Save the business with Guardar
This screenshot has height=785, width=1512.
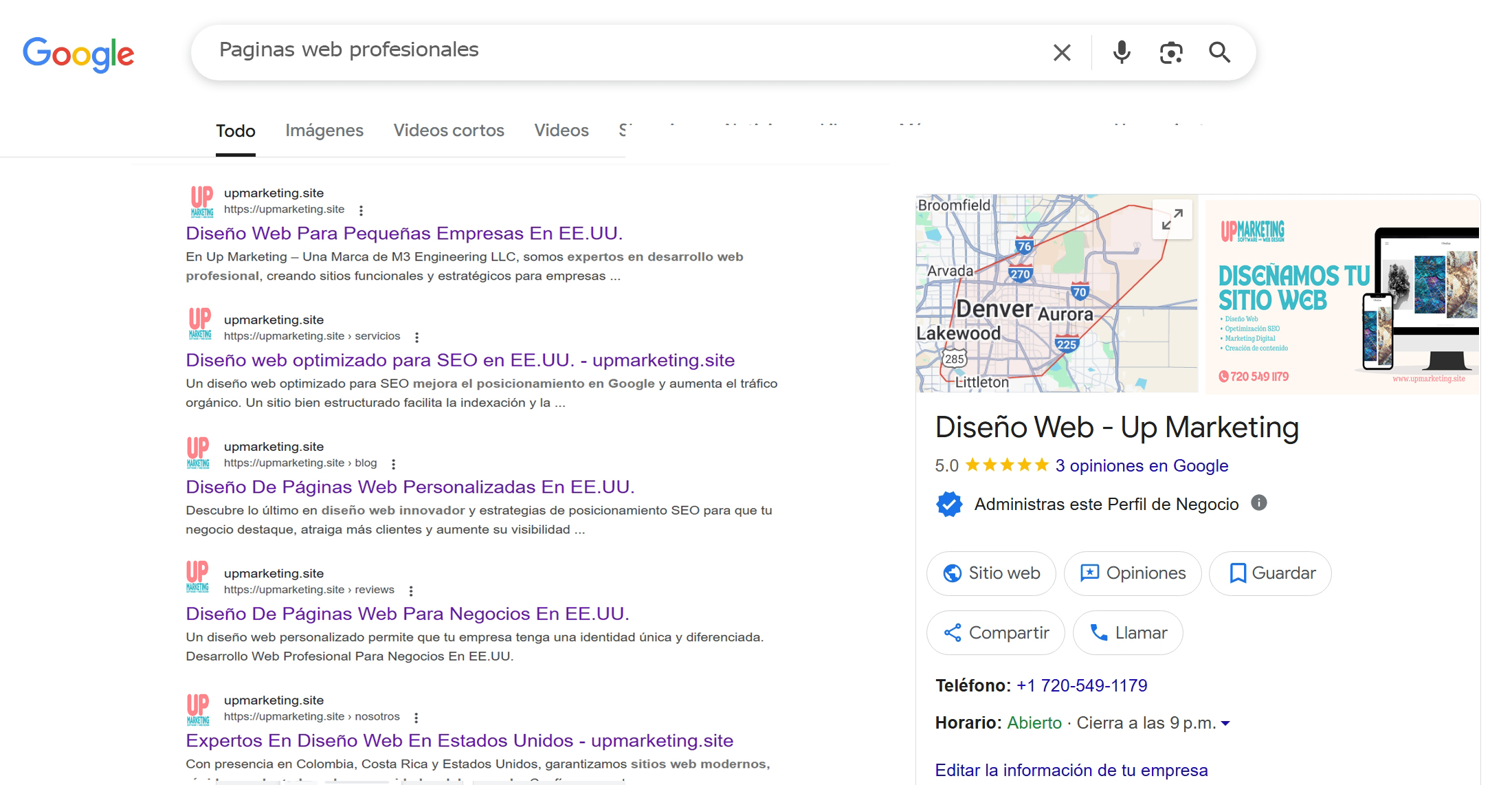tap(1271, 573)
